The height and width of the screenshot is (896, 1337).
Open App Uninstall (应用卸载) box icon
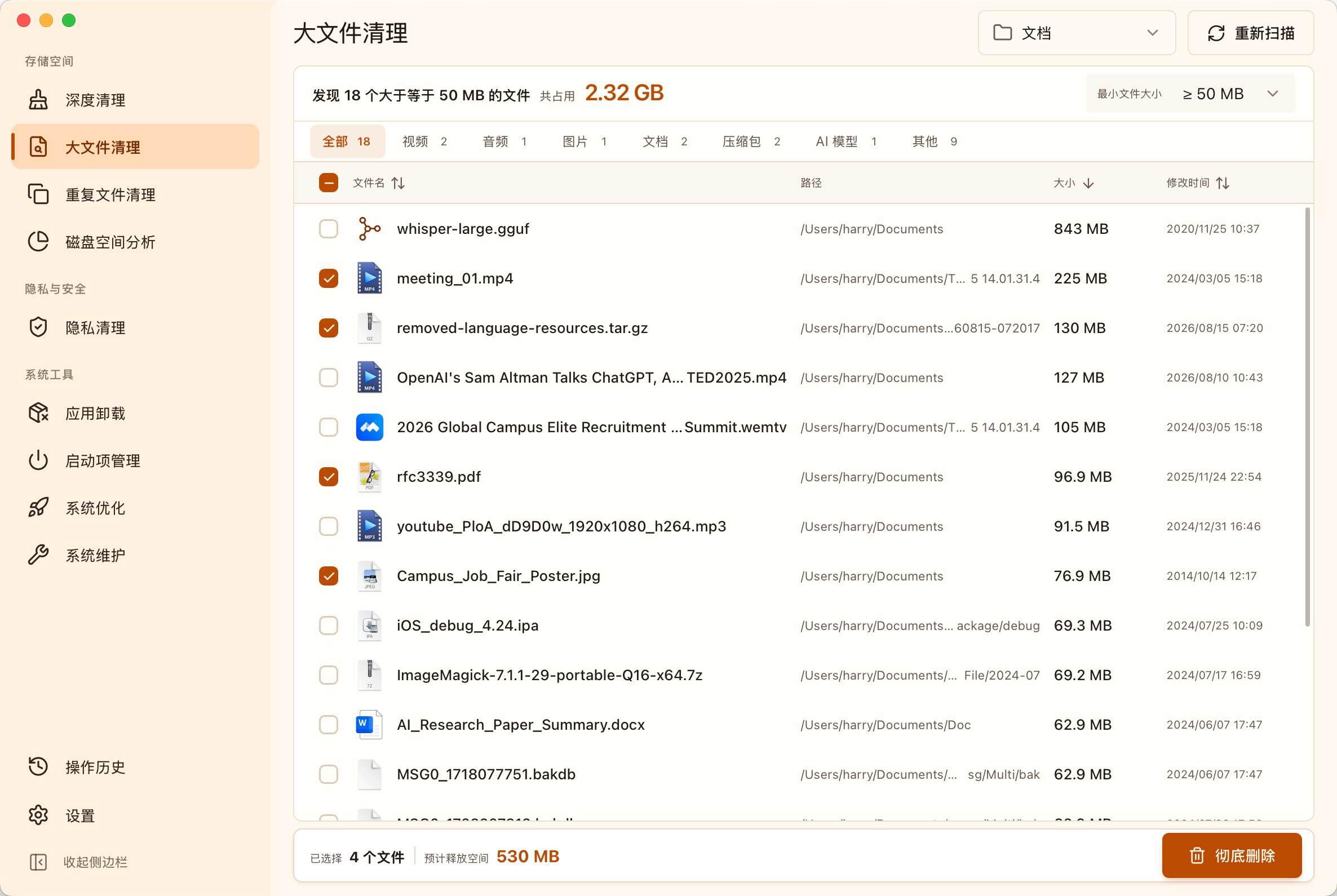tap(38, 412)
